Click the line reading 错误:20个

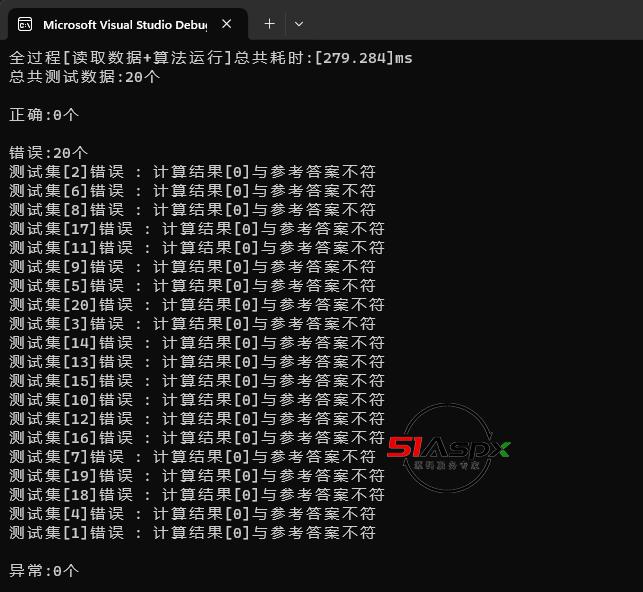tap(48, 153)
